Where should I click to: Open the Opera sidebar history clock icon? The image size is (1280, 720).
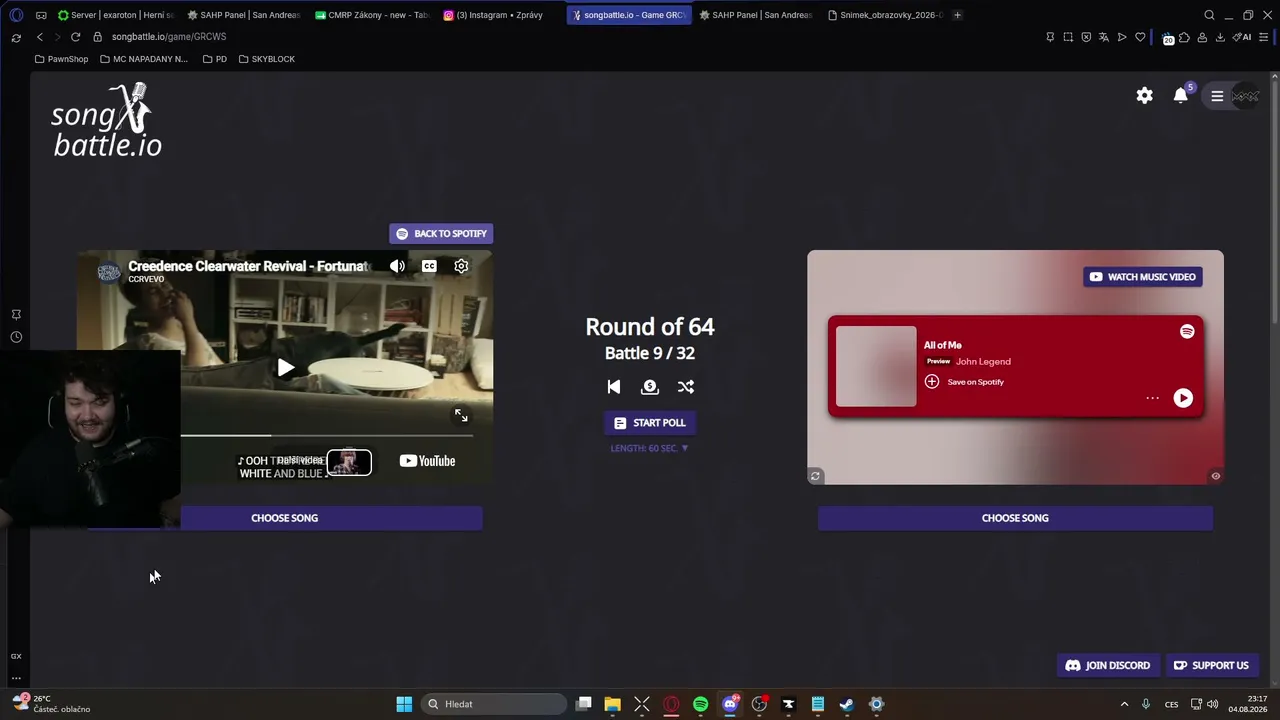coord(16,337)
